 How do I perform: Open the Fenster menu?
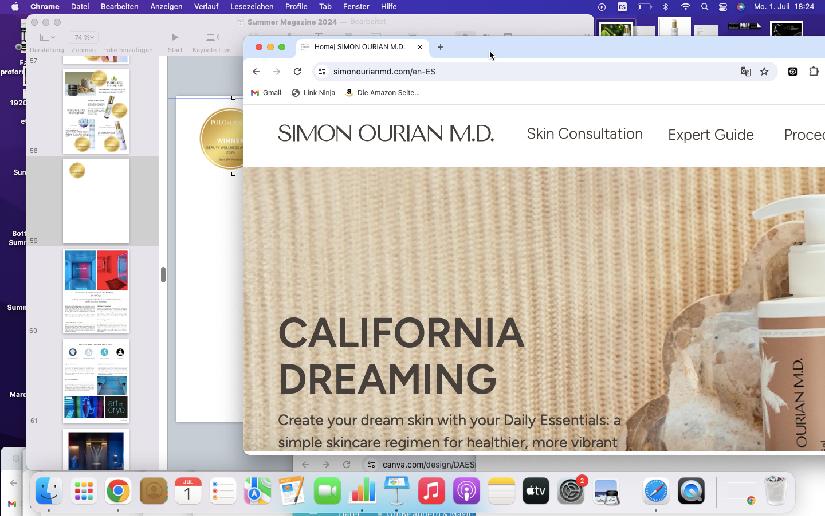click(x=356, y=6)
